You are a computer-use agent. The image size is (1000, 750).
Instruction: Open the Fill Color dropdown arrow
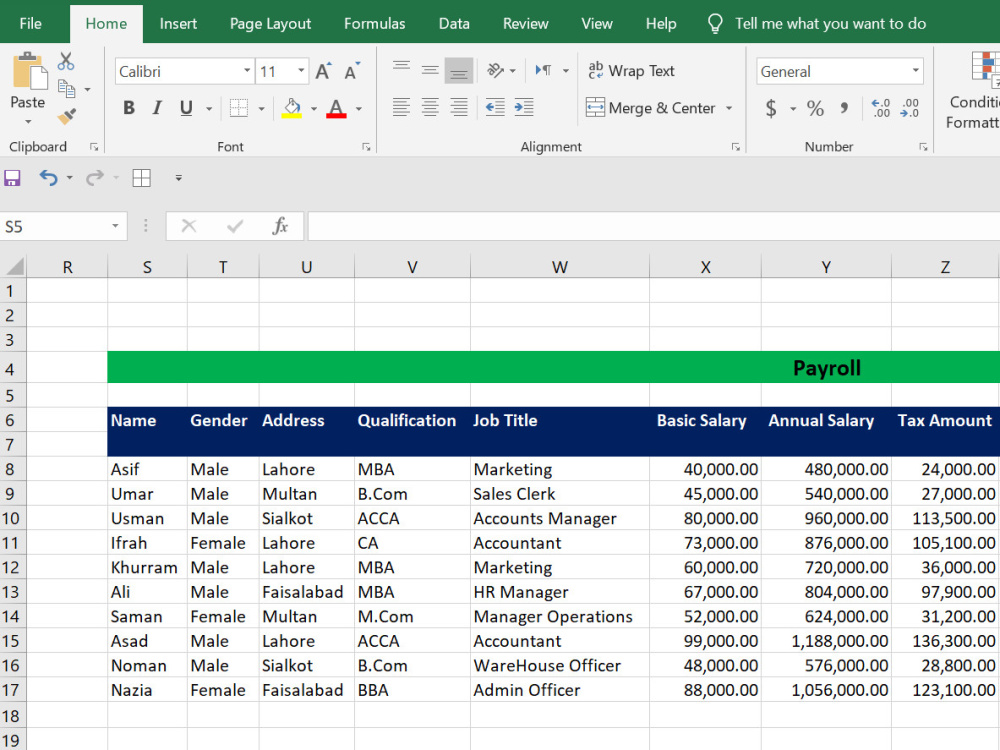coord(313,109)
